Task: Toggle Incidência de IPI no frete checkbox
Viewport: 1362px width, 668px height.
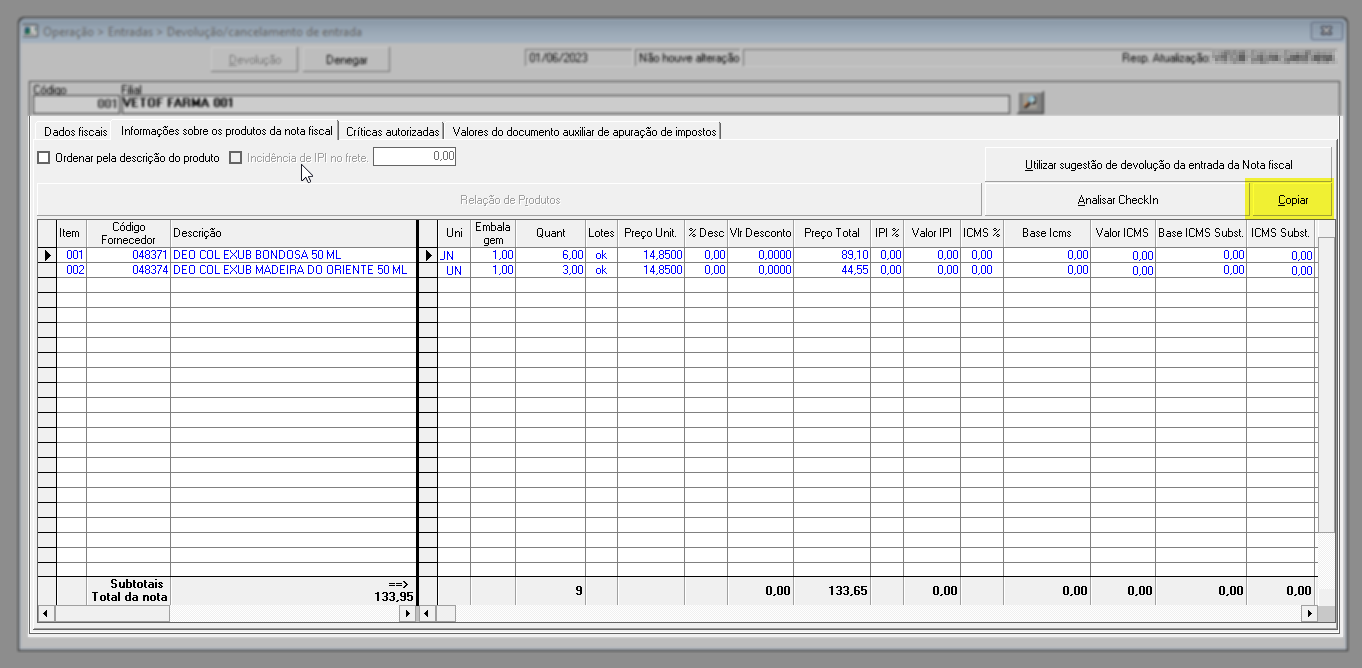Action: coord(236,158)
